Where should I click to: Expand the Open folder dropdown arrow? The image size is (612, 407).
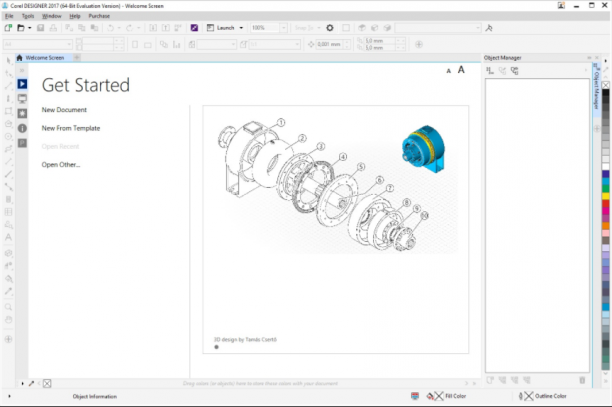[30, 28]
